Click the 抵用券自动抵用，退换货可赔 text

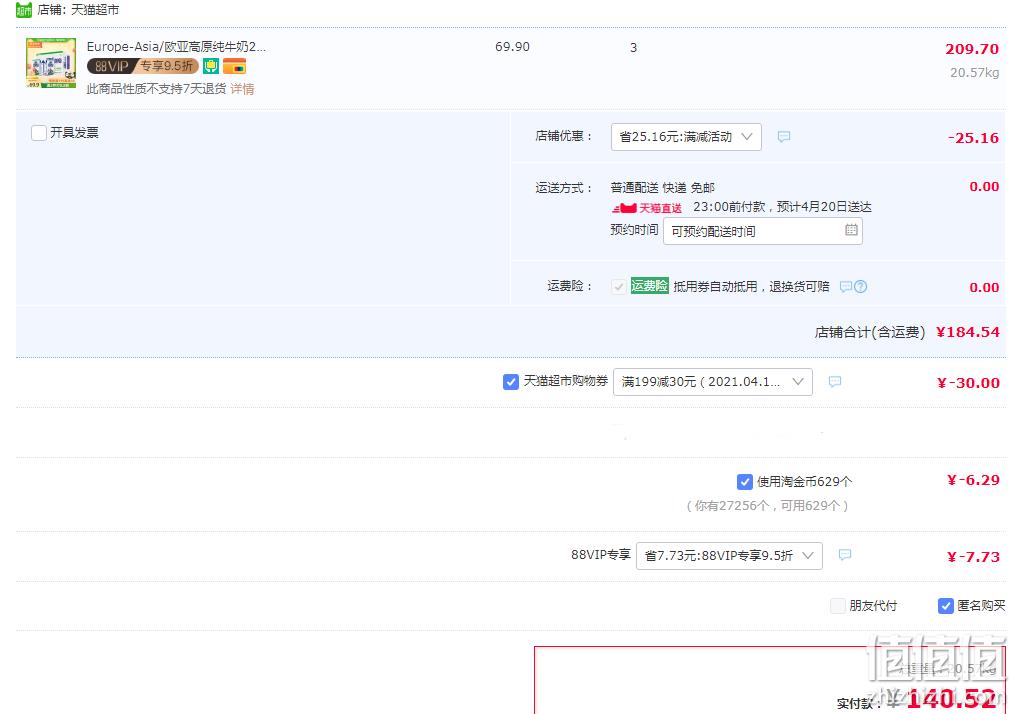coord(752,286)
